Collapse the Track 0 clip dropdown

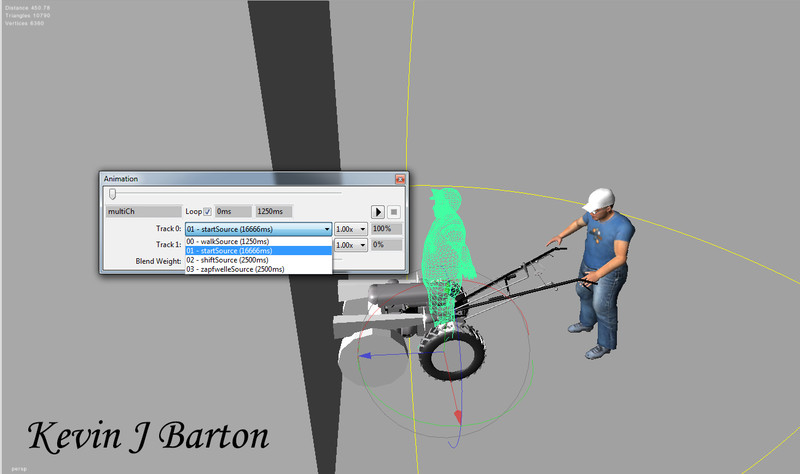(x=326, y=229)
